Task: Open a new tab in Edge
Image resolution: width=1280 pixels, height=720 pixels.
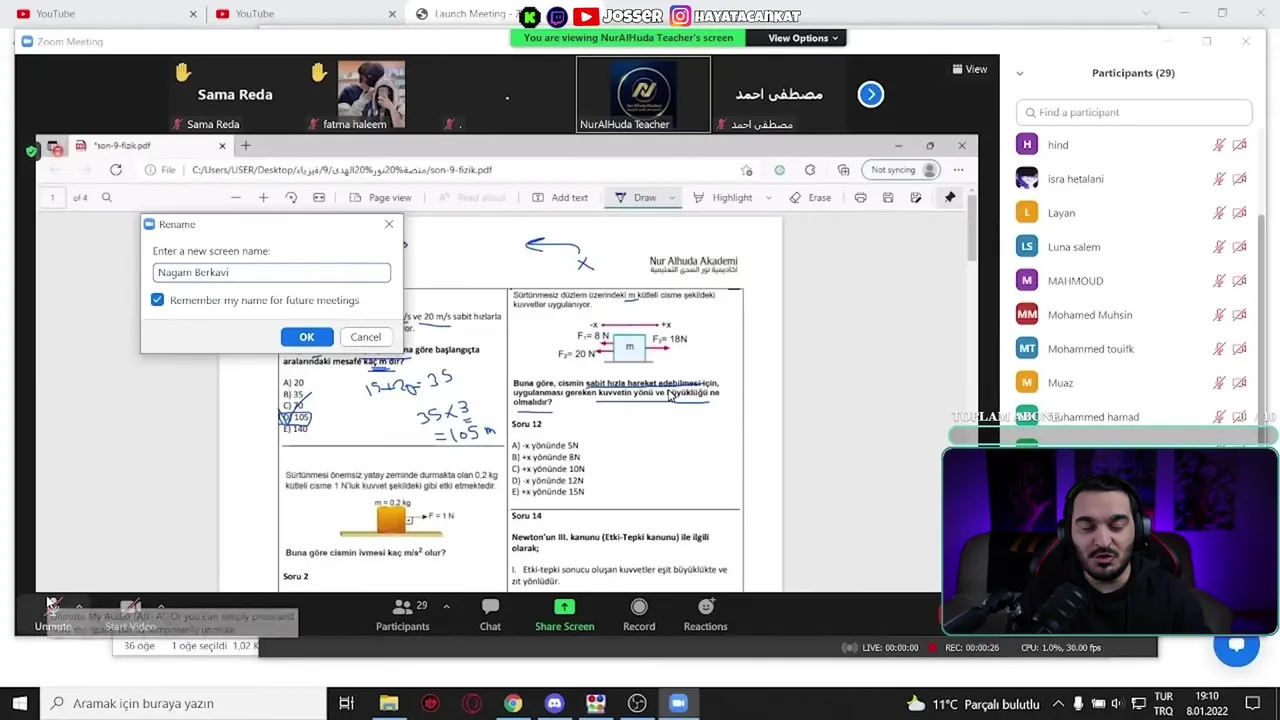Action: pos(246,145)
